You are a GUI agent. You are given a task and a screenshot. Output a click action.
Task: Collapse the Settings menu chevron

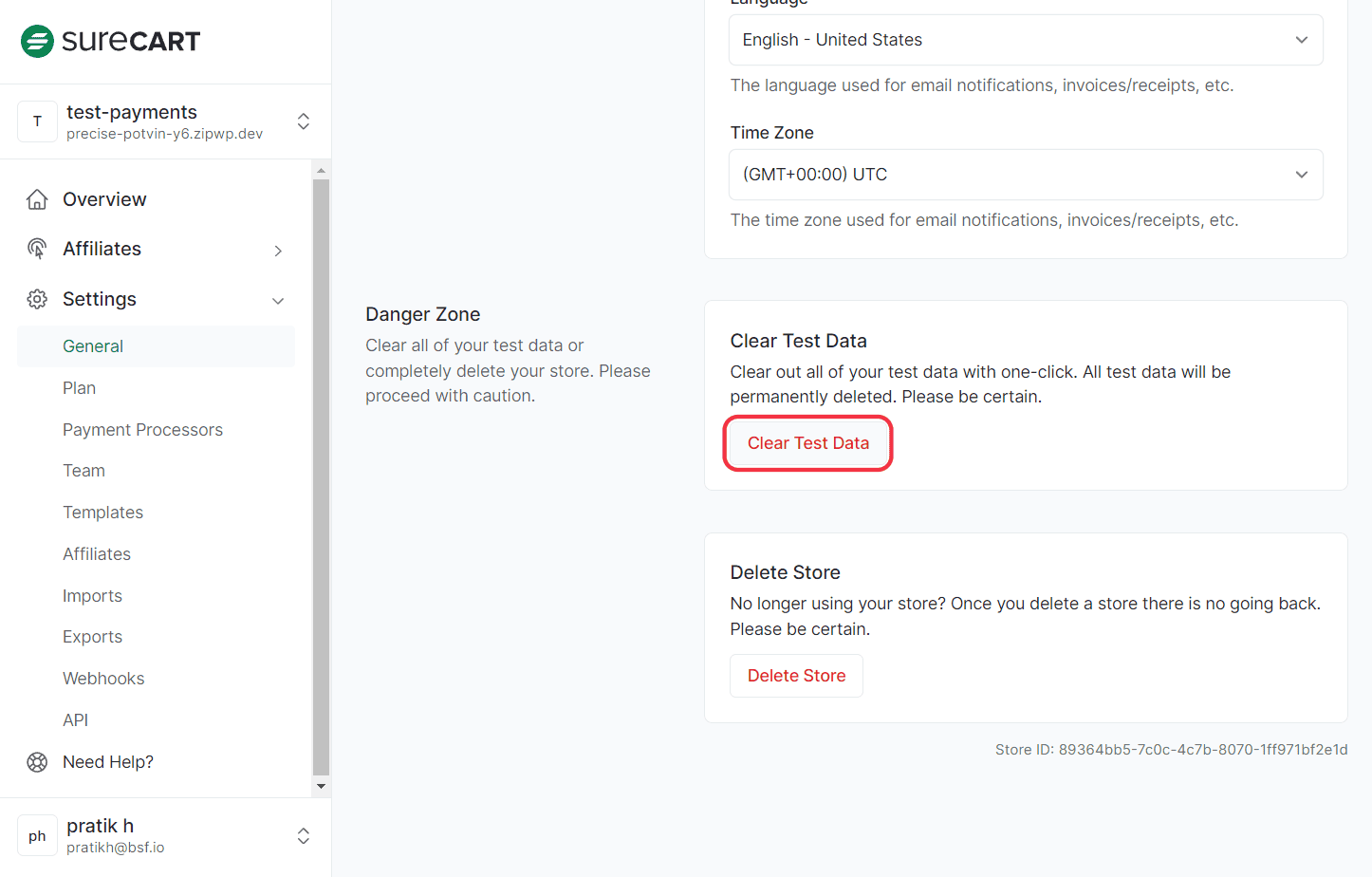278,301
